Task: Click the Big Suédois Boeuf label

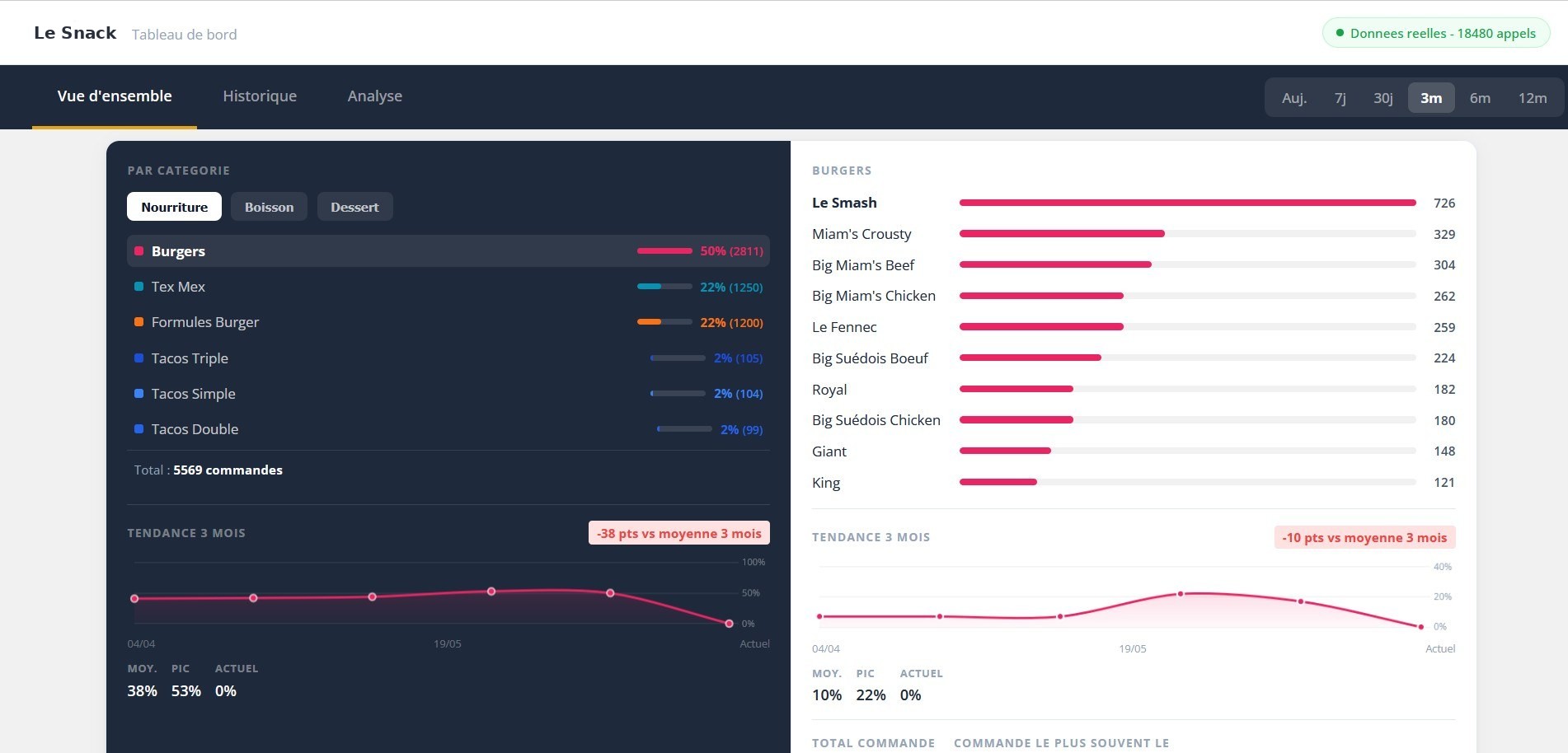Action: click(x=870, y=358)
